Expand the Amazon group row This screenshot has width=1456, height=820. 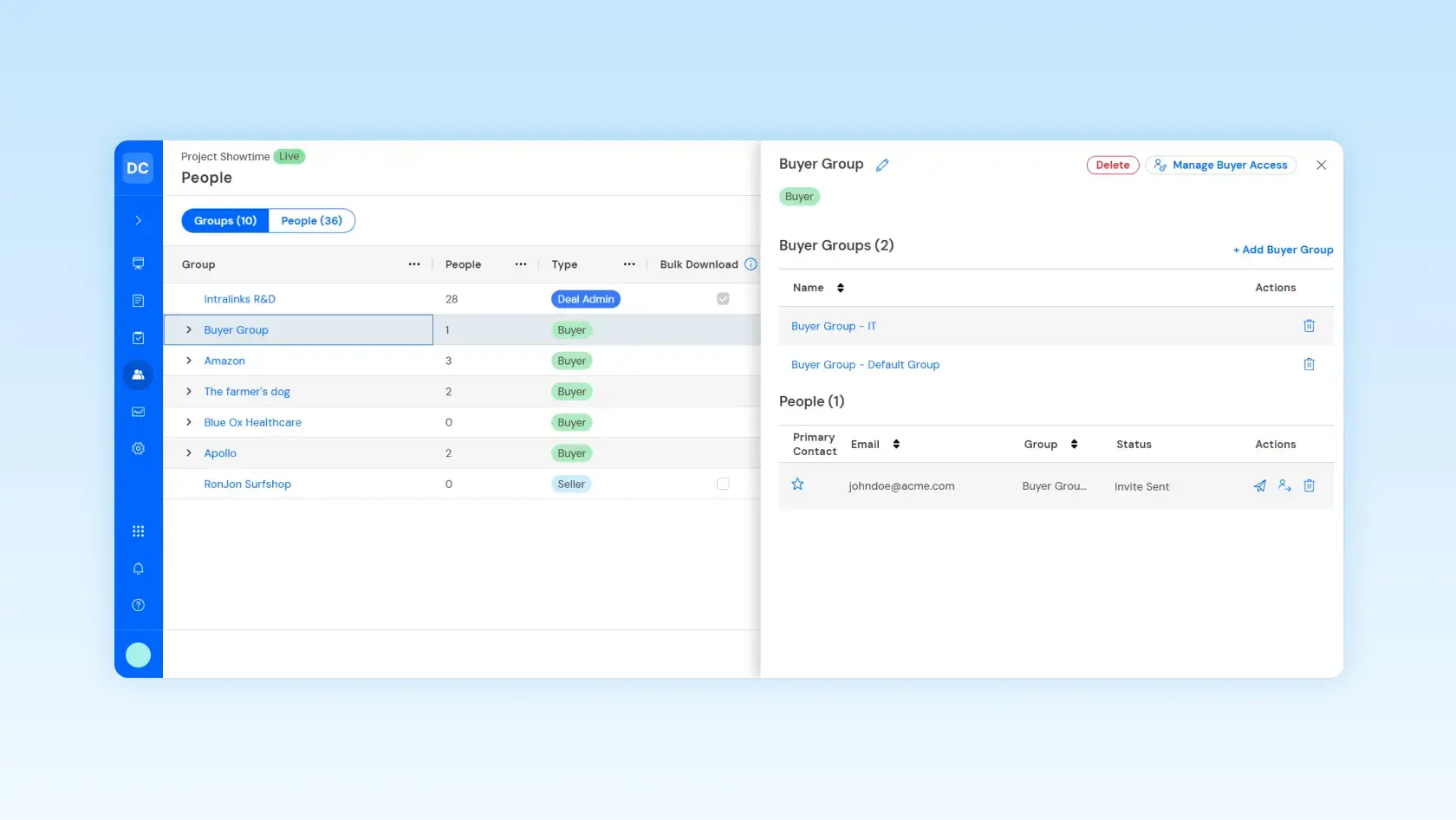189,361
